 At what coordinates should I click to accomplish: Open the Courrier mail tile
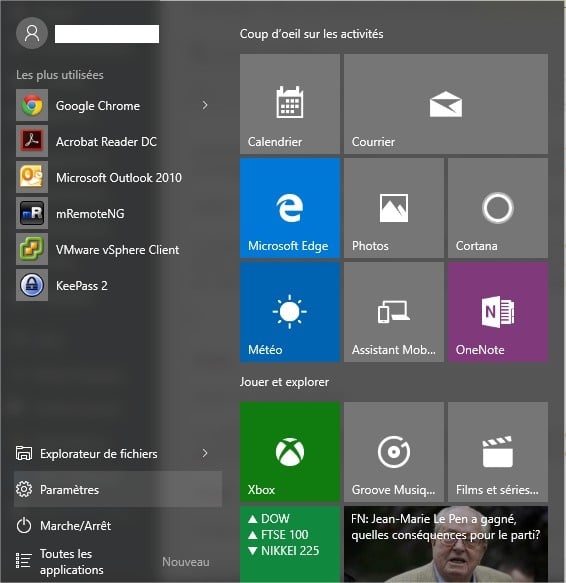(446, 104)
